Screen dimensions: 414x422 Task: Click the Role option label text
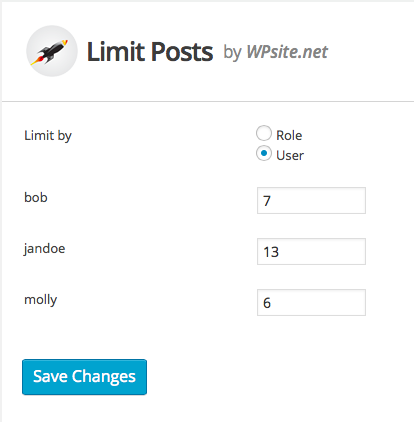289,135
